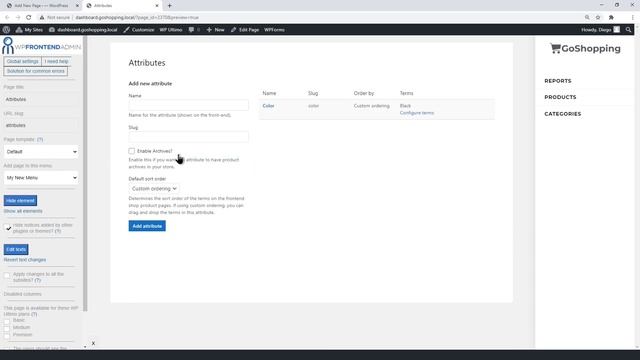Click the GoShopping cart logo

[x=585, y=49]
